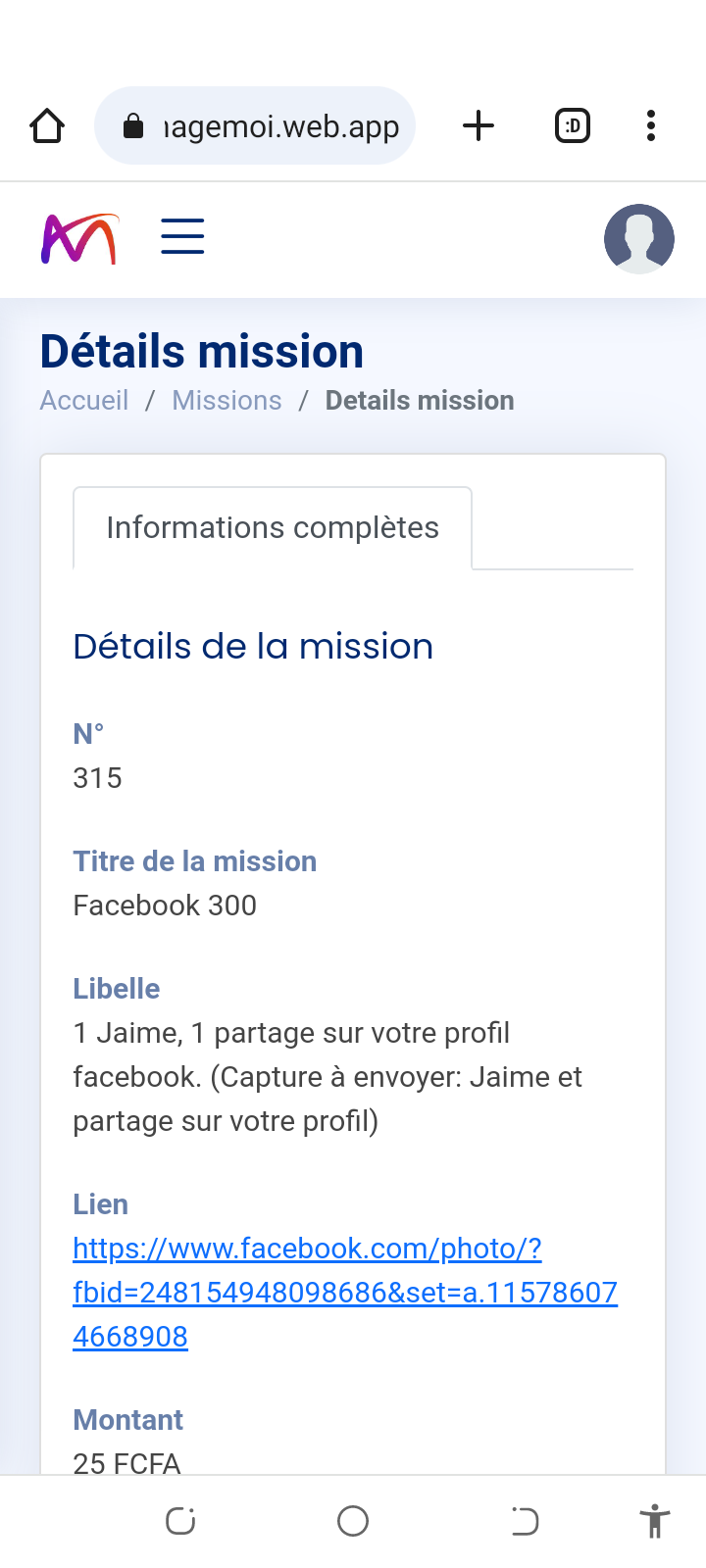Open the browser tab switcher
Image resolution: width=706 pixels, height=1568 pixels.
[x=573, y=125]
